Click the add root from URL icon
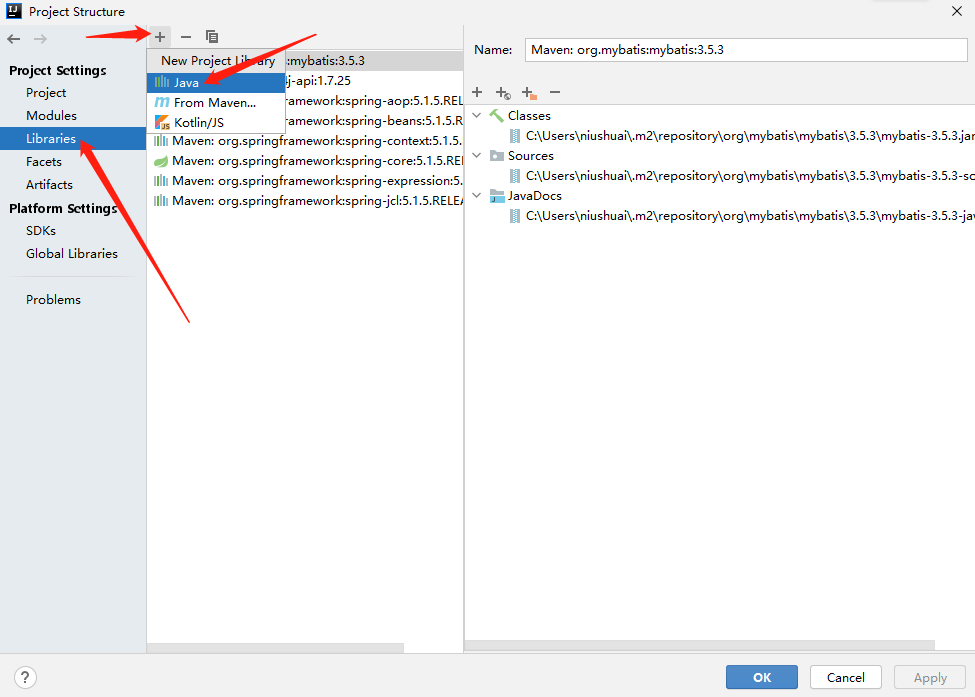 tap(503, 93)
